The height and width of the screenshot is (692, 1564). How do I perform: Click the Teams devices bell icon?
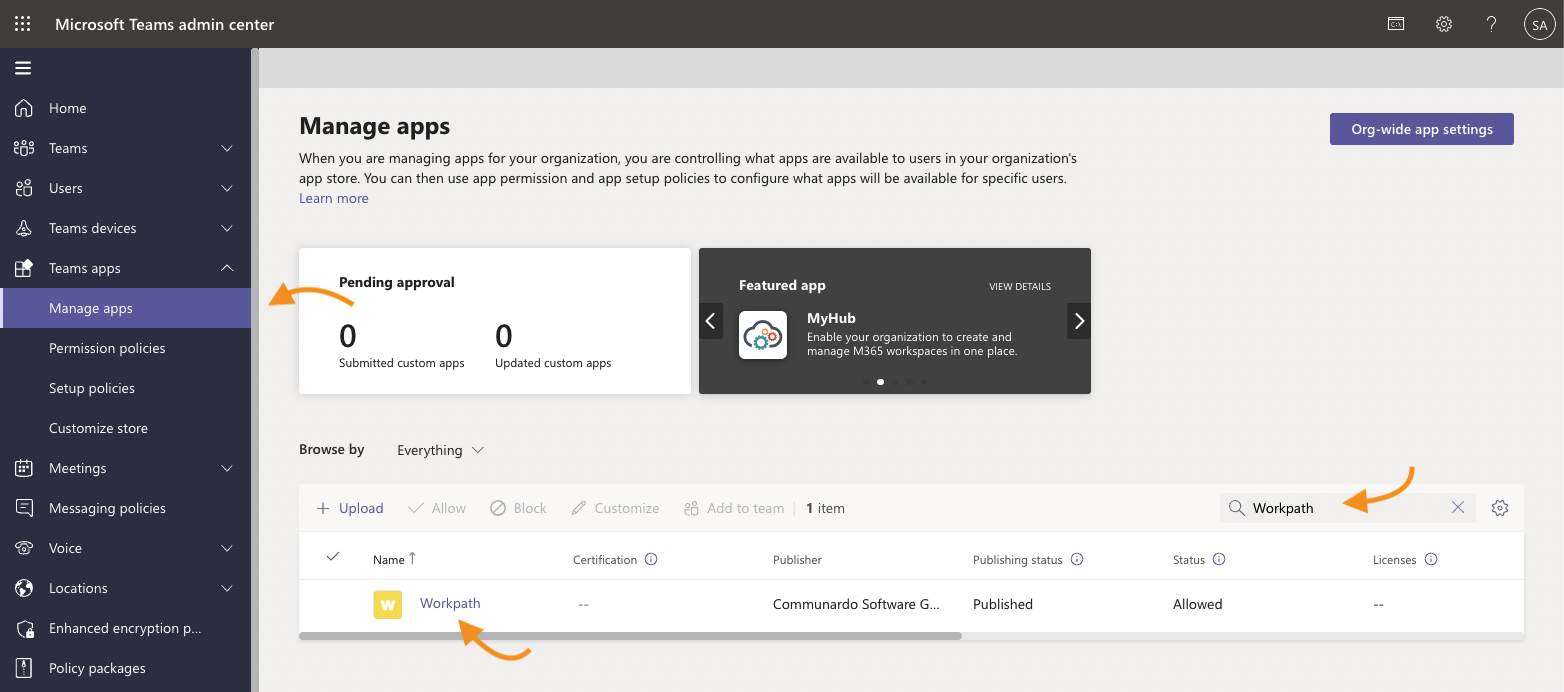click(24, 228)
